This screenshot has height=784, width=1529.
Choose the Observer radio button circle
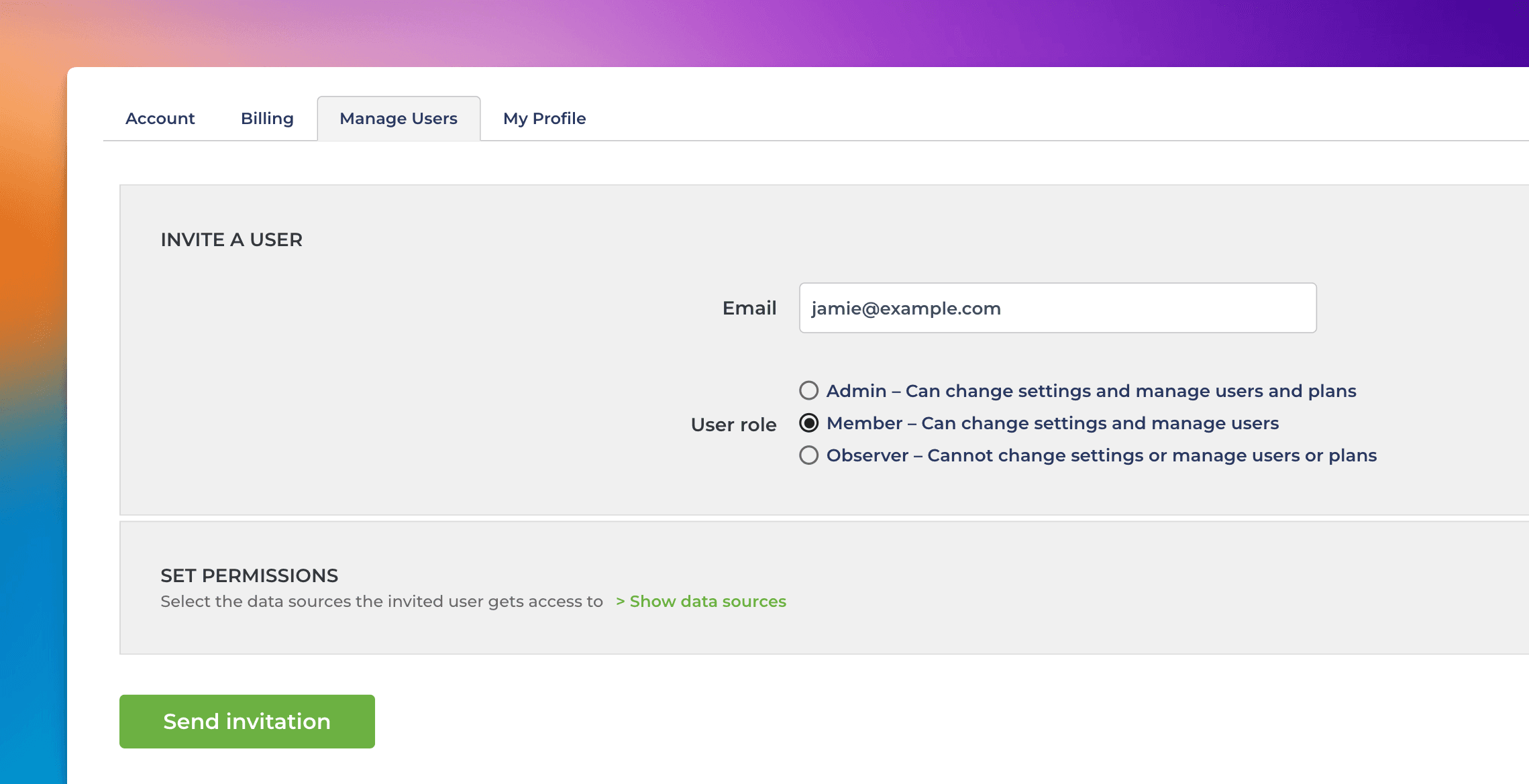(809, 455)
